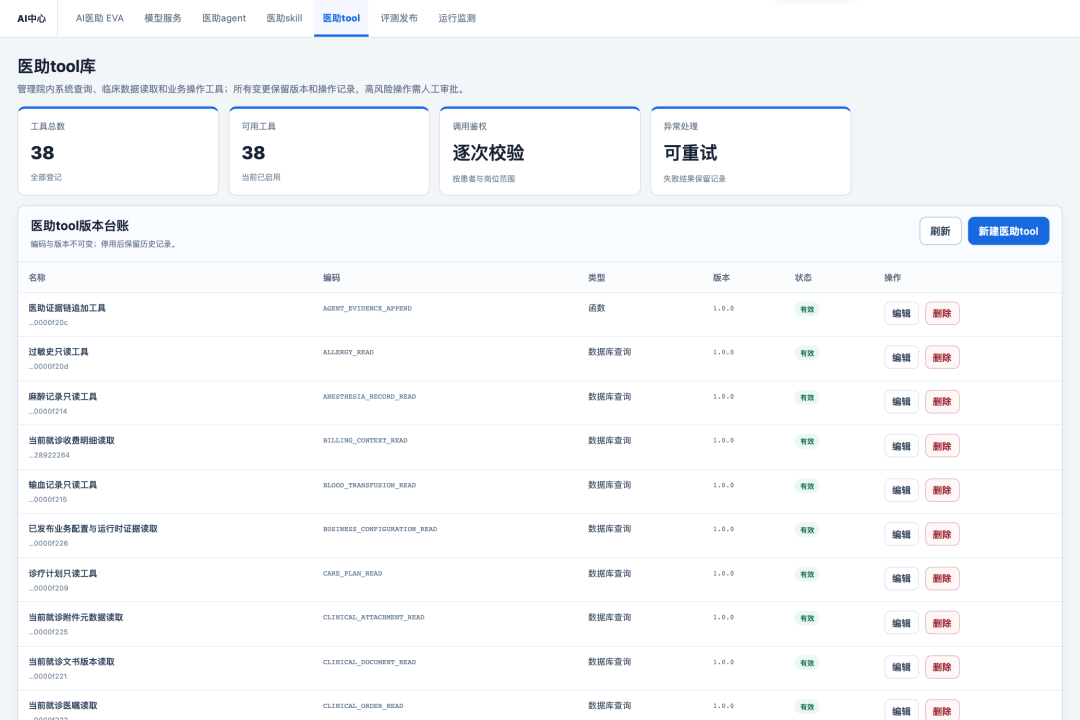
Task: Click the 编码 column header
Action: tap(331, 278)
